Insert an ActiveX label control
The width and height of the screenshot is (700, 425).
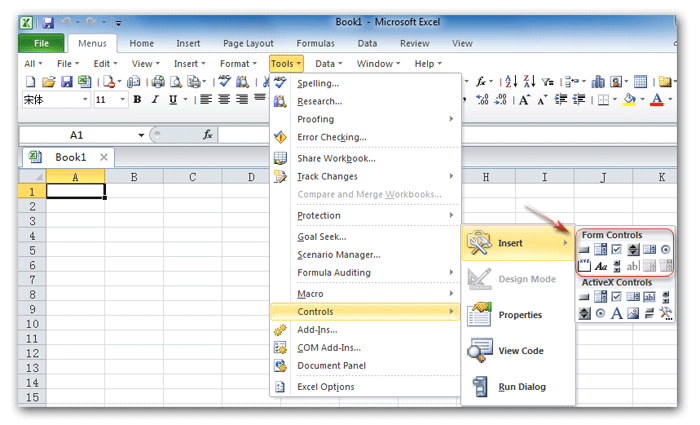(x=617, y=313)
